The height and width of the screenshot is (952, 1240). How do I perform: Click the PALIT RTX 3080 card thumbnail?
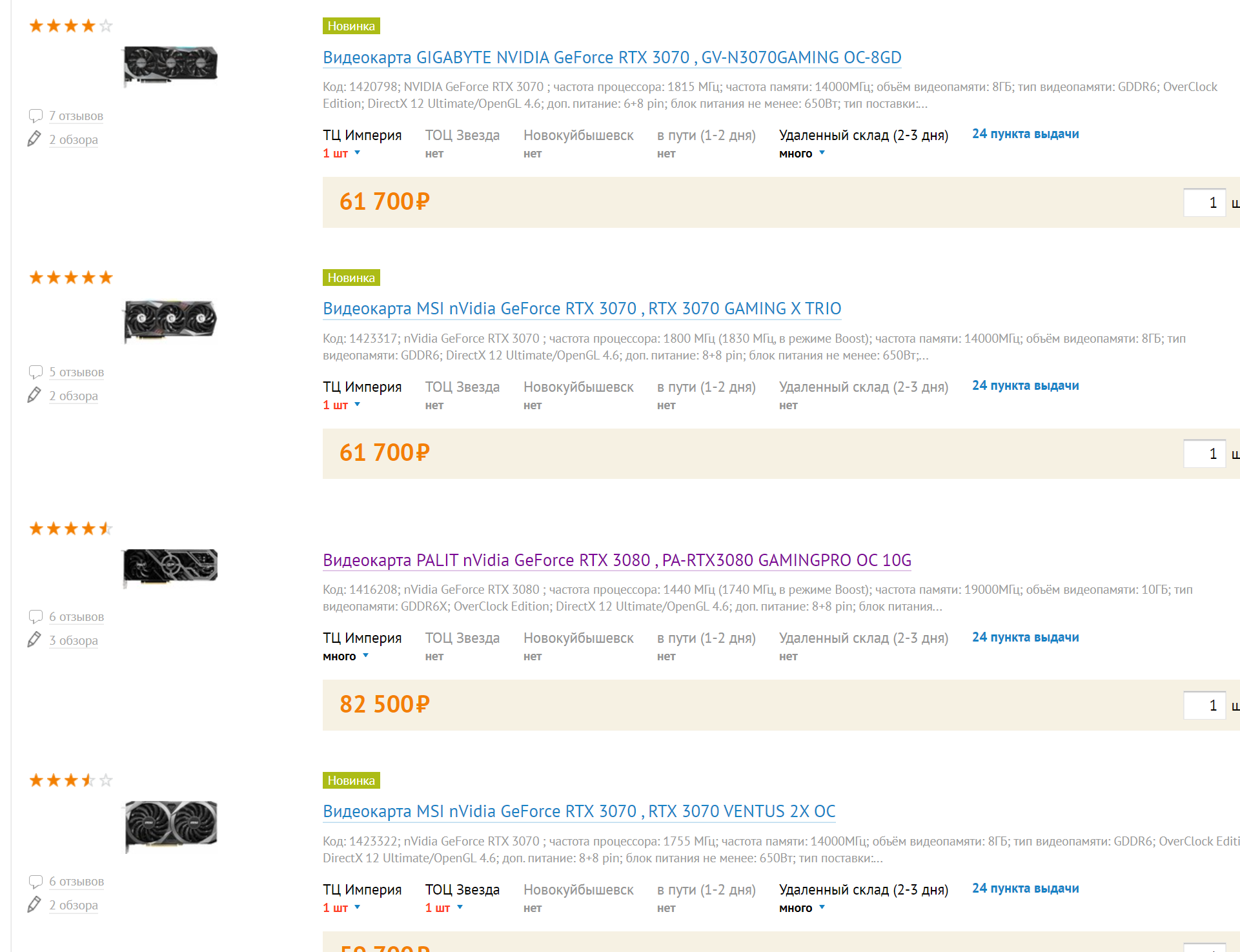(x=170, y=567)
